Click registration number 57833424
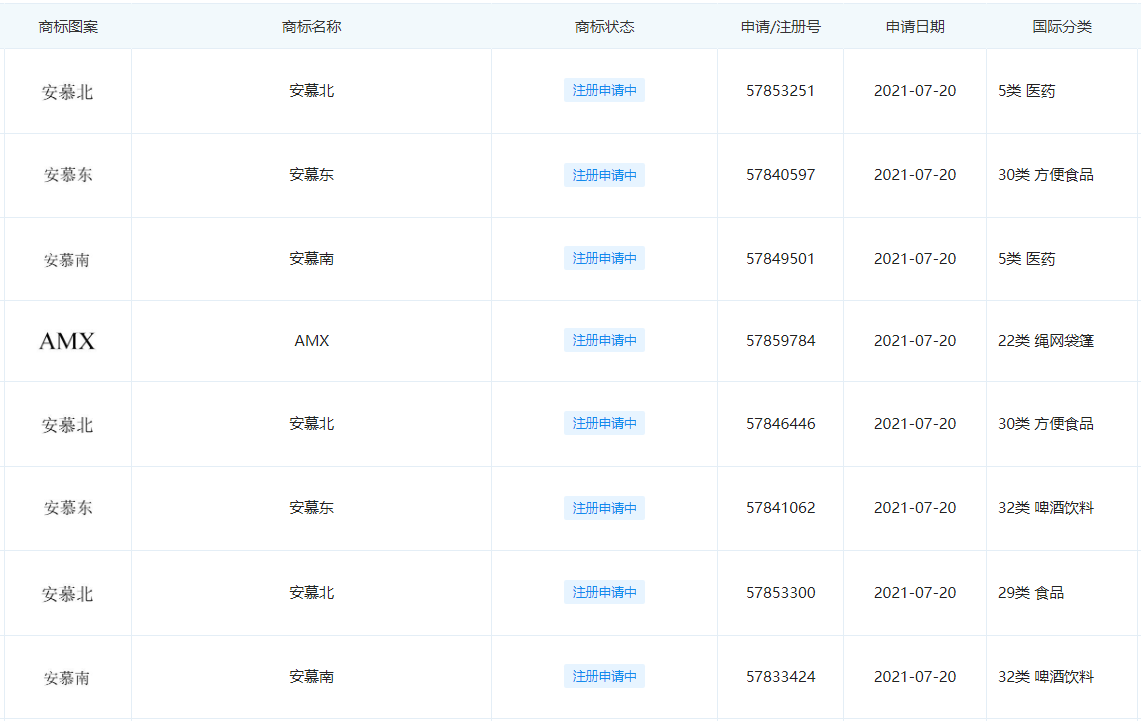This screenshot has height=721, width=1141. click(x=780, y=677)
